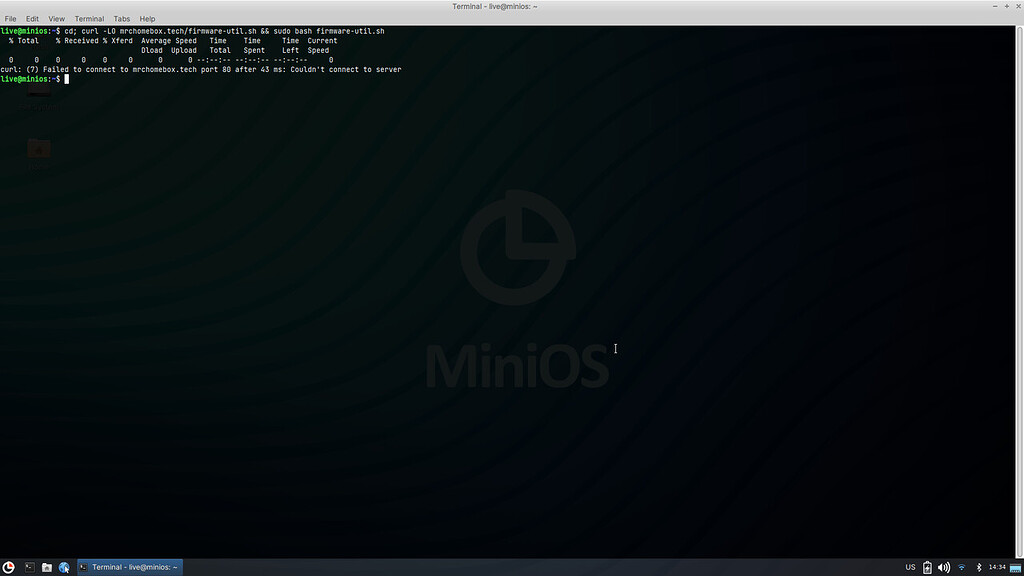
Task: Open Bluetooth settings from the tray
Action: click(x=977, y=567)
